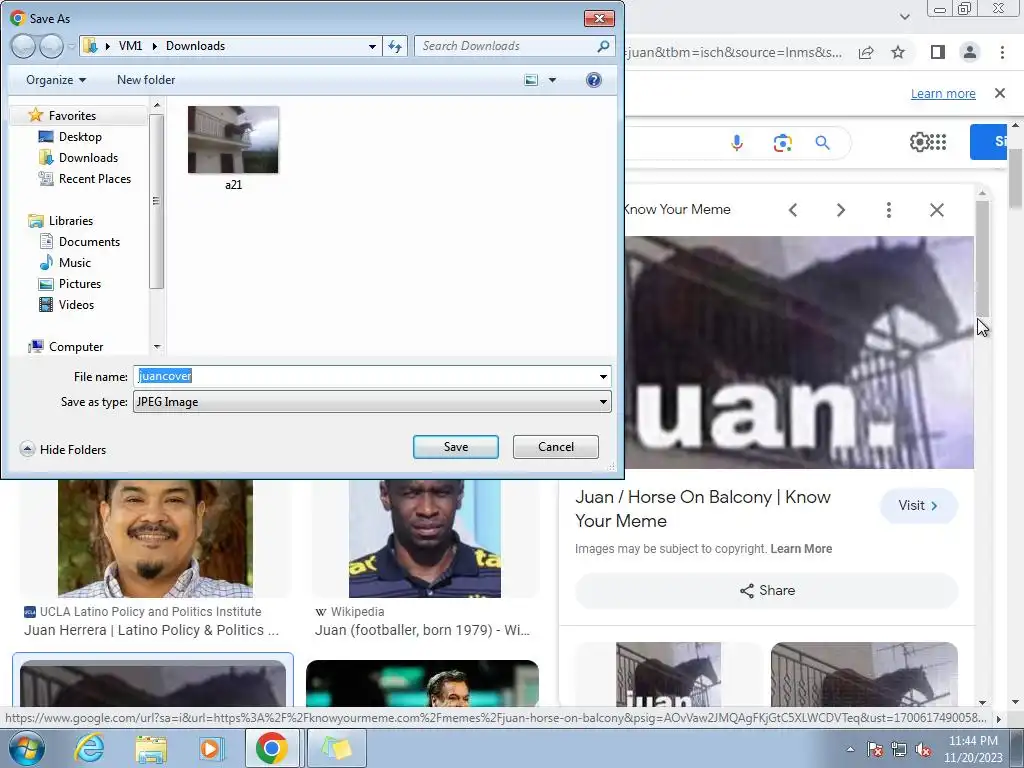Click the File name input field

[x=364, y=376]
